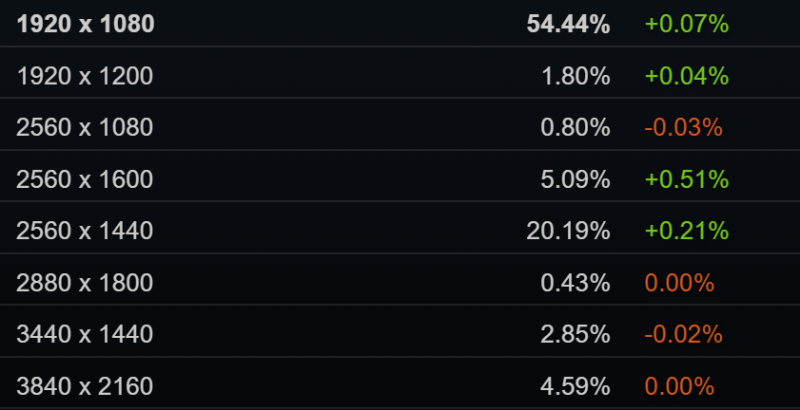This screenshot has height=410, width=800.
Task: Select the 1920 x 1200 resolution row label
Action: 85,76
